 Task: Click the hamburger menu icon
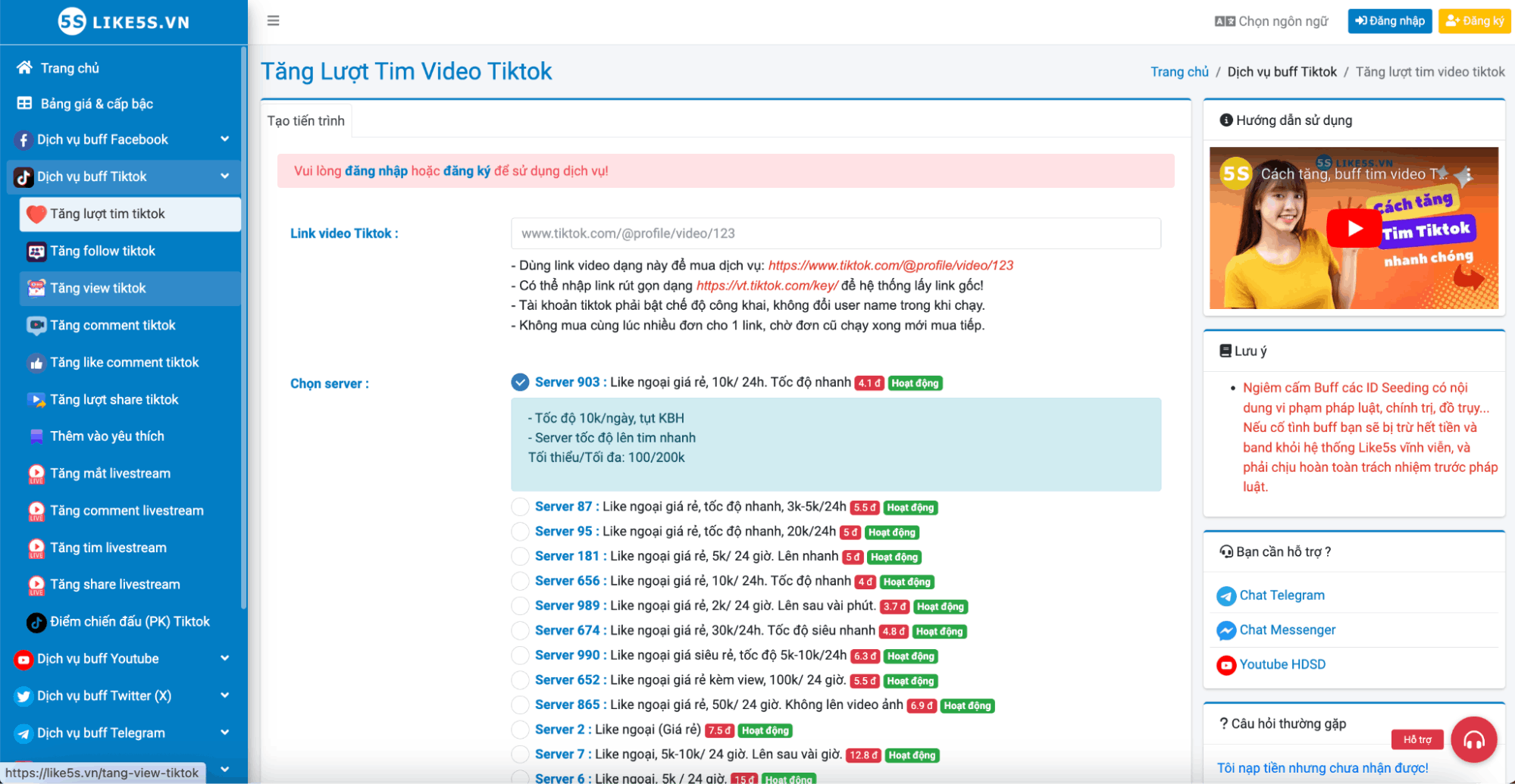point(274,20)
